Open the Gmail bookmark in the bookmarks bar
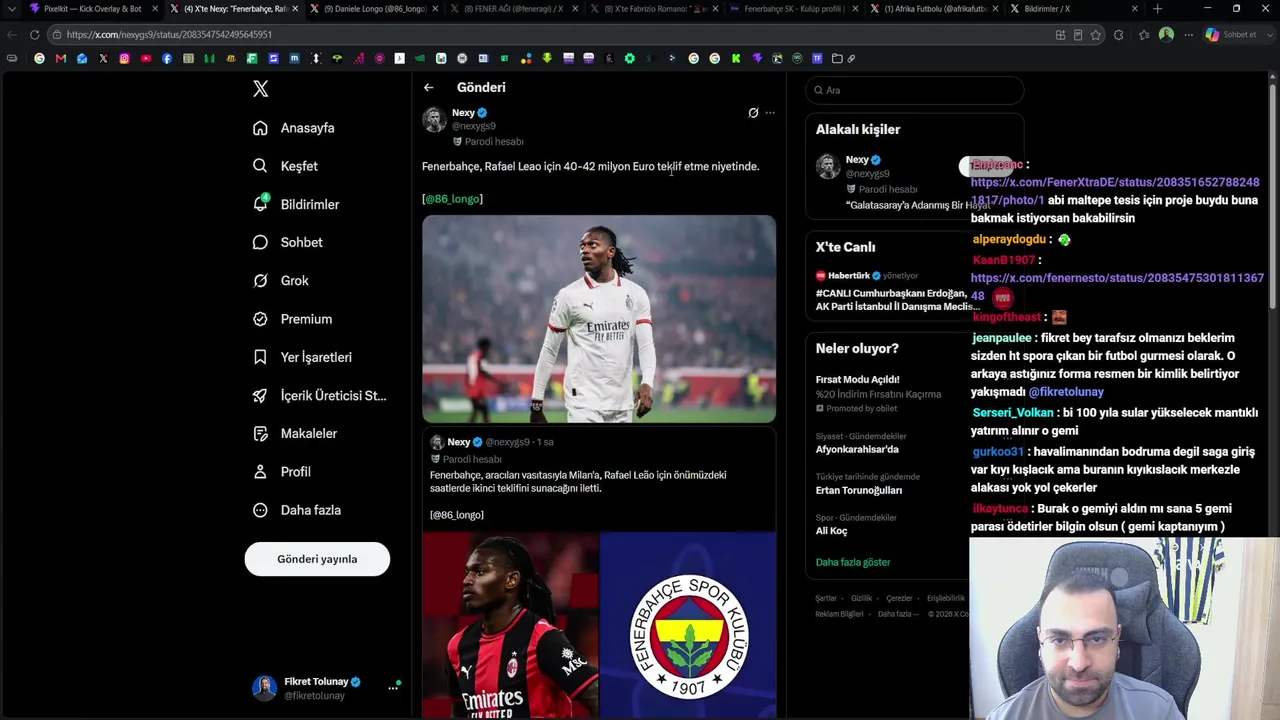The image size is (1280, 720). pos(61,58)
